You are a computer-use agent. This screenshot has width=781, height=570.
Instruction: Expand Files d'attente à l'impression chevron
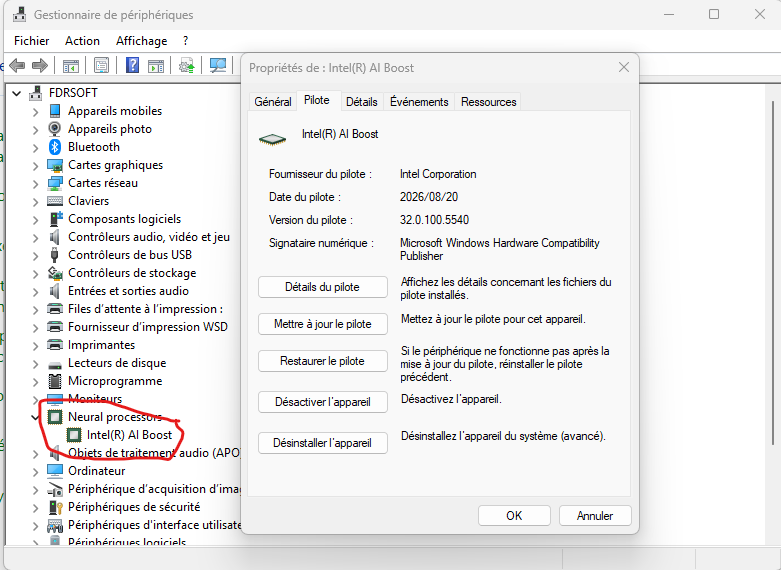pos(35,309)
